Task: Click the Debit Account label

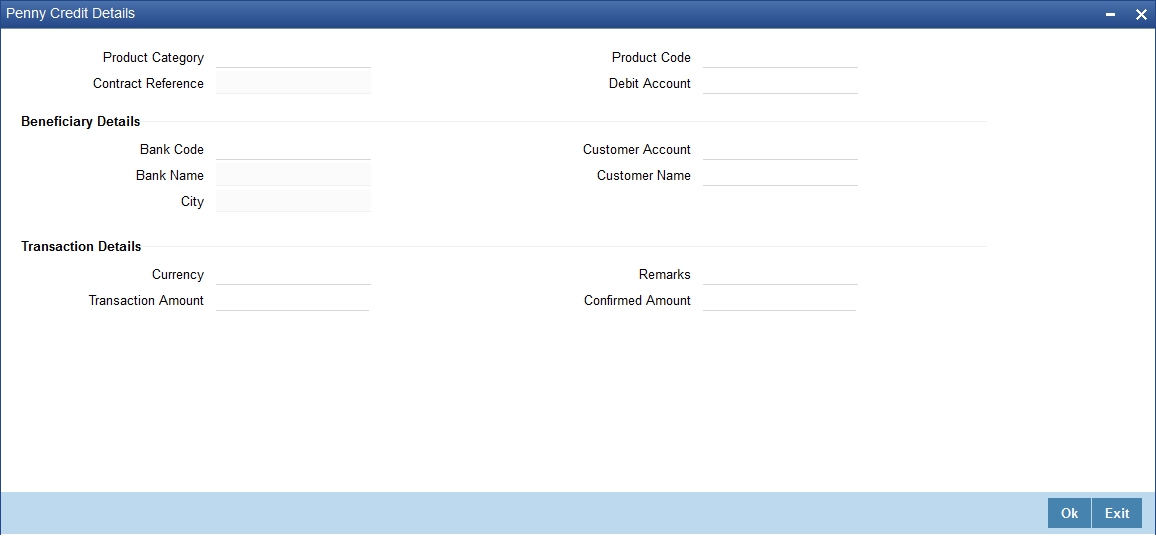Action: (650, 83)
